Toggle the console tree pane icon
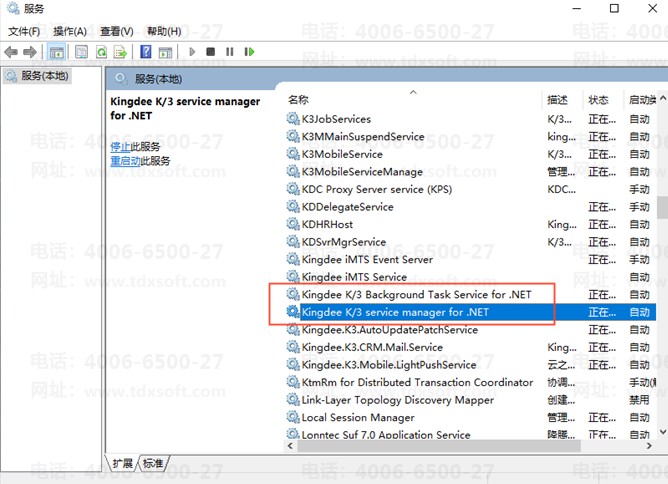The width and height of the screenshot is (668, 484). coord(57,52)
